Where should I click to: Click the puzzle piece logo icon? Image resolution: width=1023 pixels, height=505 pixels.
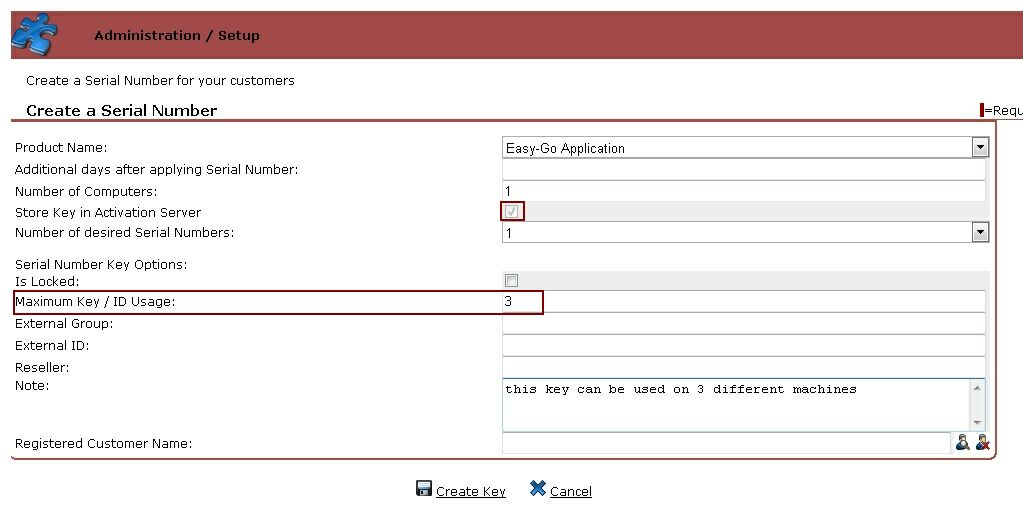coord(35,36)
